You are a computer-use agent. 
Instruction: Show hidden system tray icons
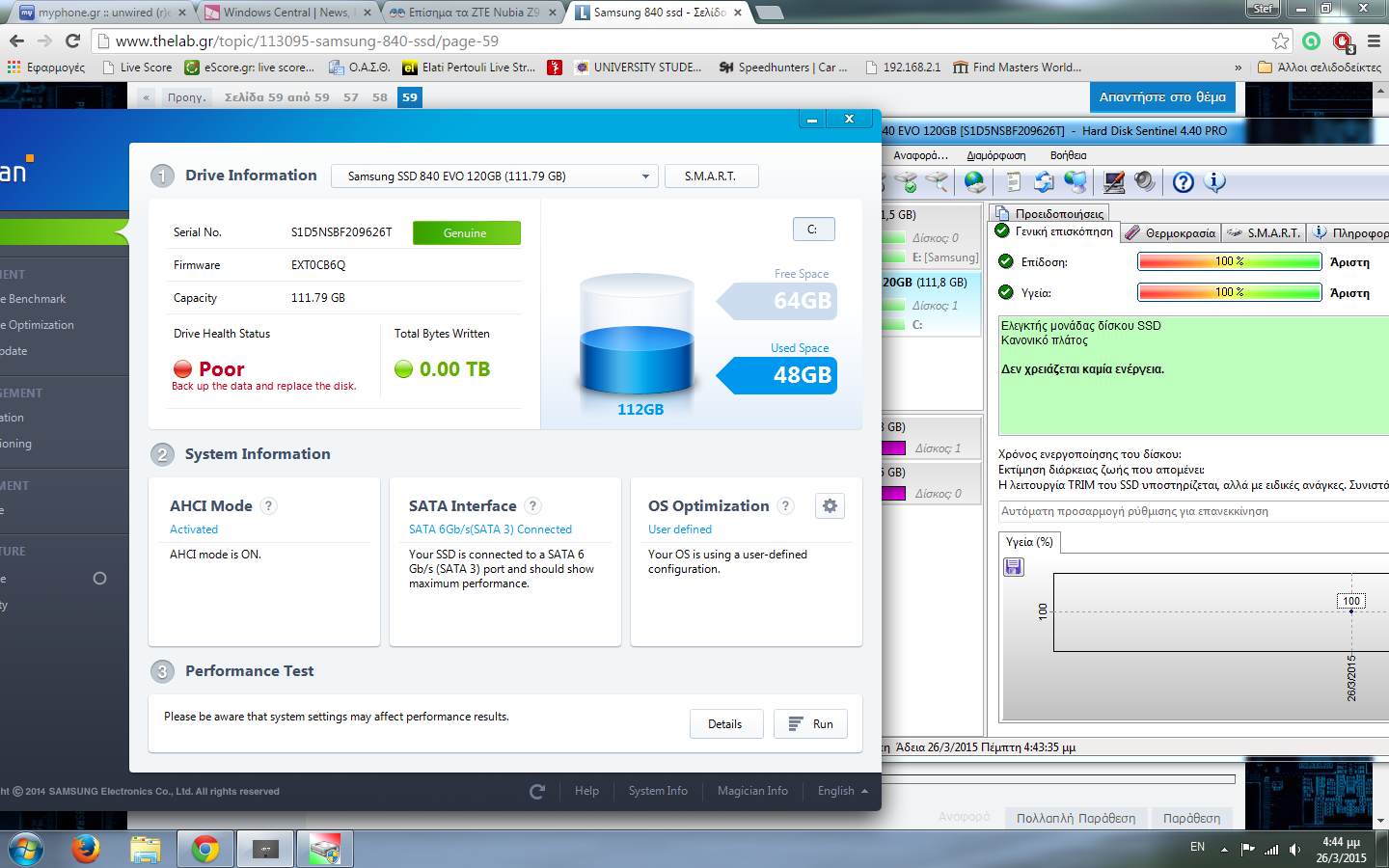pos(1224,850)
